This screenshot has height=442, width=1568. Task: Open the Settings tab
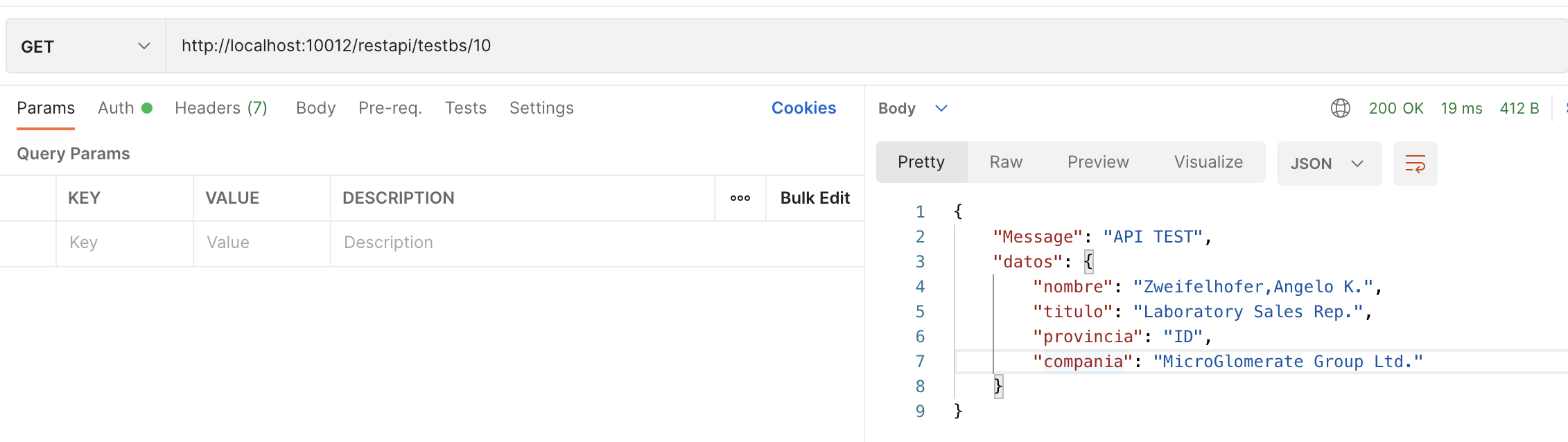coord(541,108)
